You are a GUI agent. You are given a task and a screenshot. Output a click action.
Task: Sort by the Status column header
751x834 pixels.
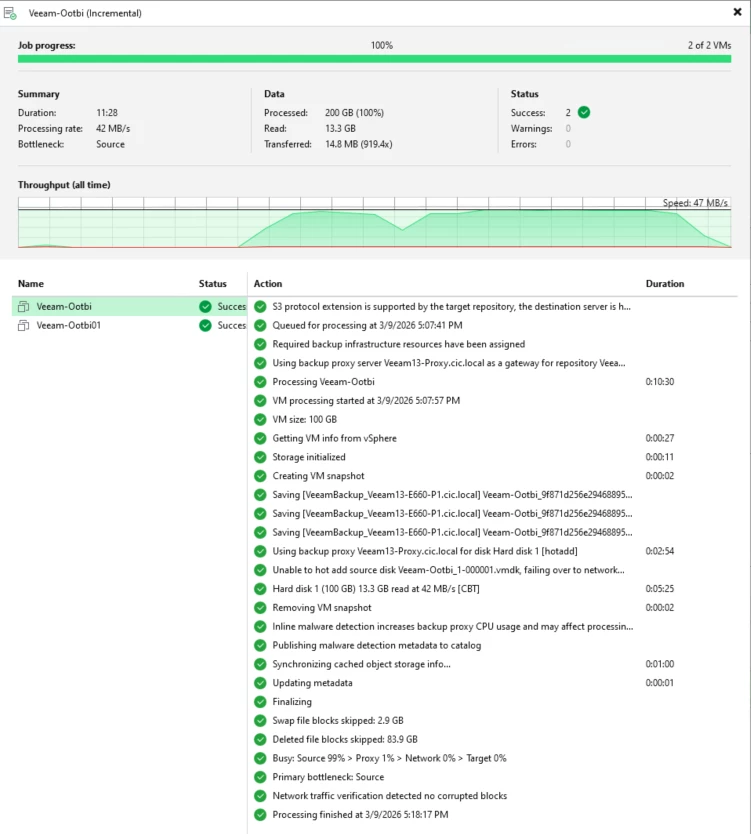pyautogui.click(x=213, y=283)
